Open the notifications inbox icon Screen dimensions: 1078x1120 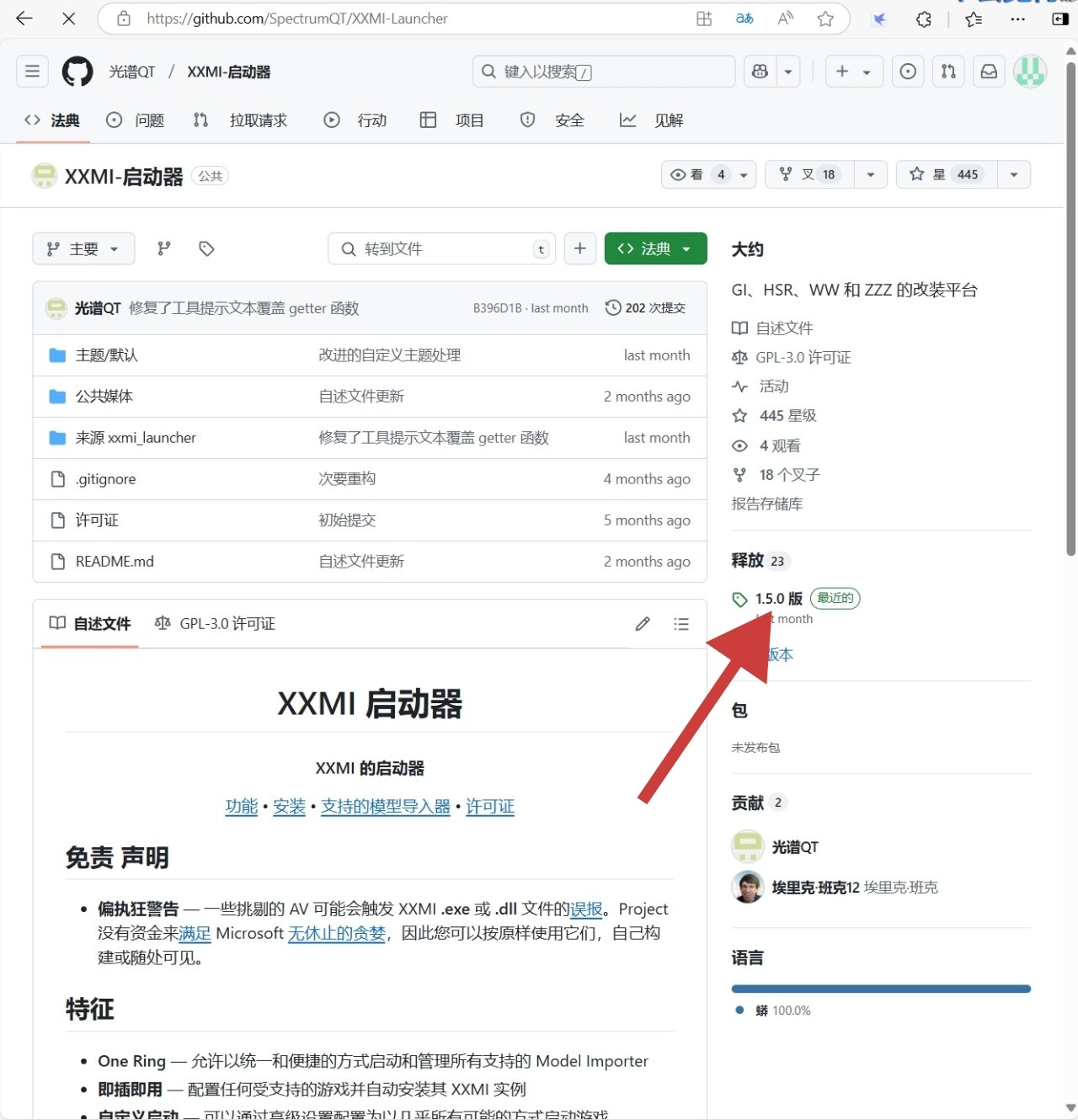tap(989, 72)
